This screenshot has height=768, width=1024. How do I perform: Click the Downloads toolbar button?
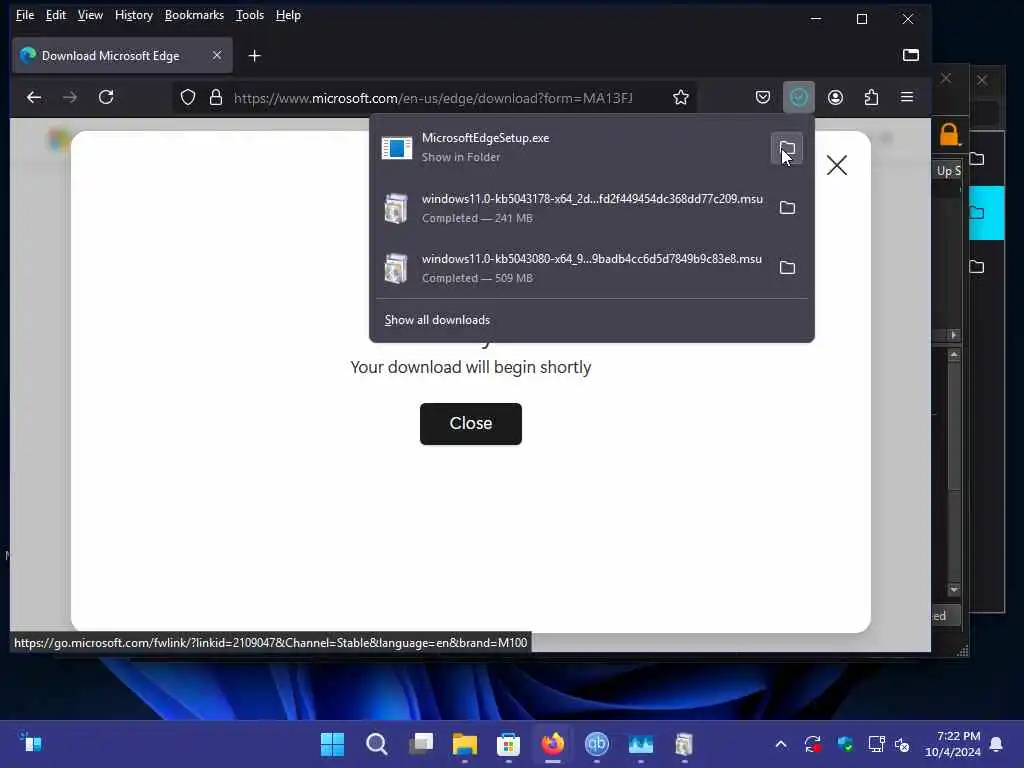(x=799, y=97)
